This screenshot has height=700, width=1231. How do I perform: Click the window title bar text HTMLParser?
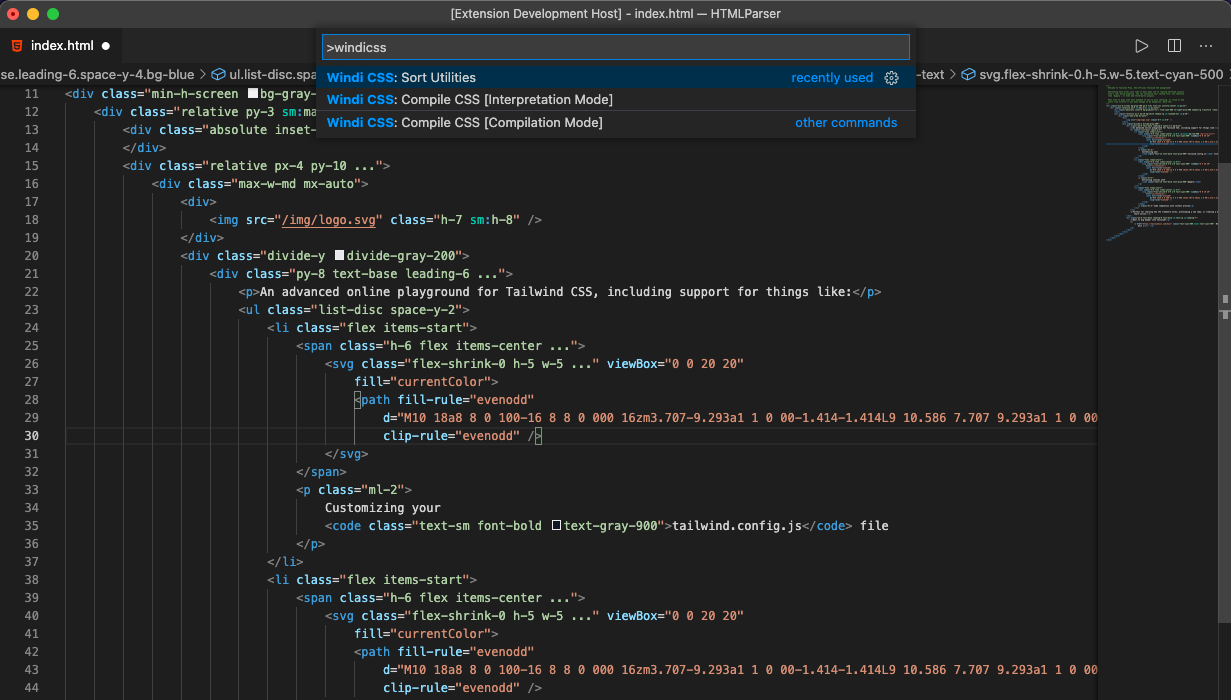tap(748, 14)
